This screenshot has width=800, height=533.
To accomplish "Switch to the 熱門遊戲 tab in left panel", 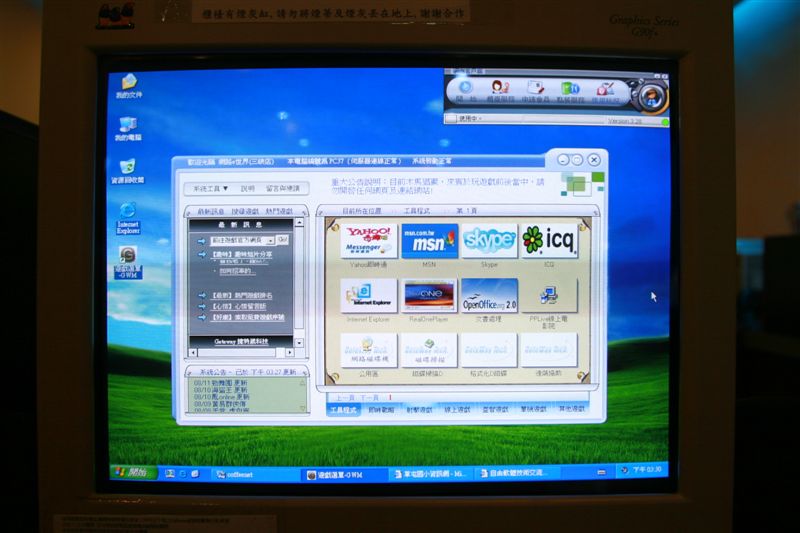I will pyautogui.click(x=279, y=211).
